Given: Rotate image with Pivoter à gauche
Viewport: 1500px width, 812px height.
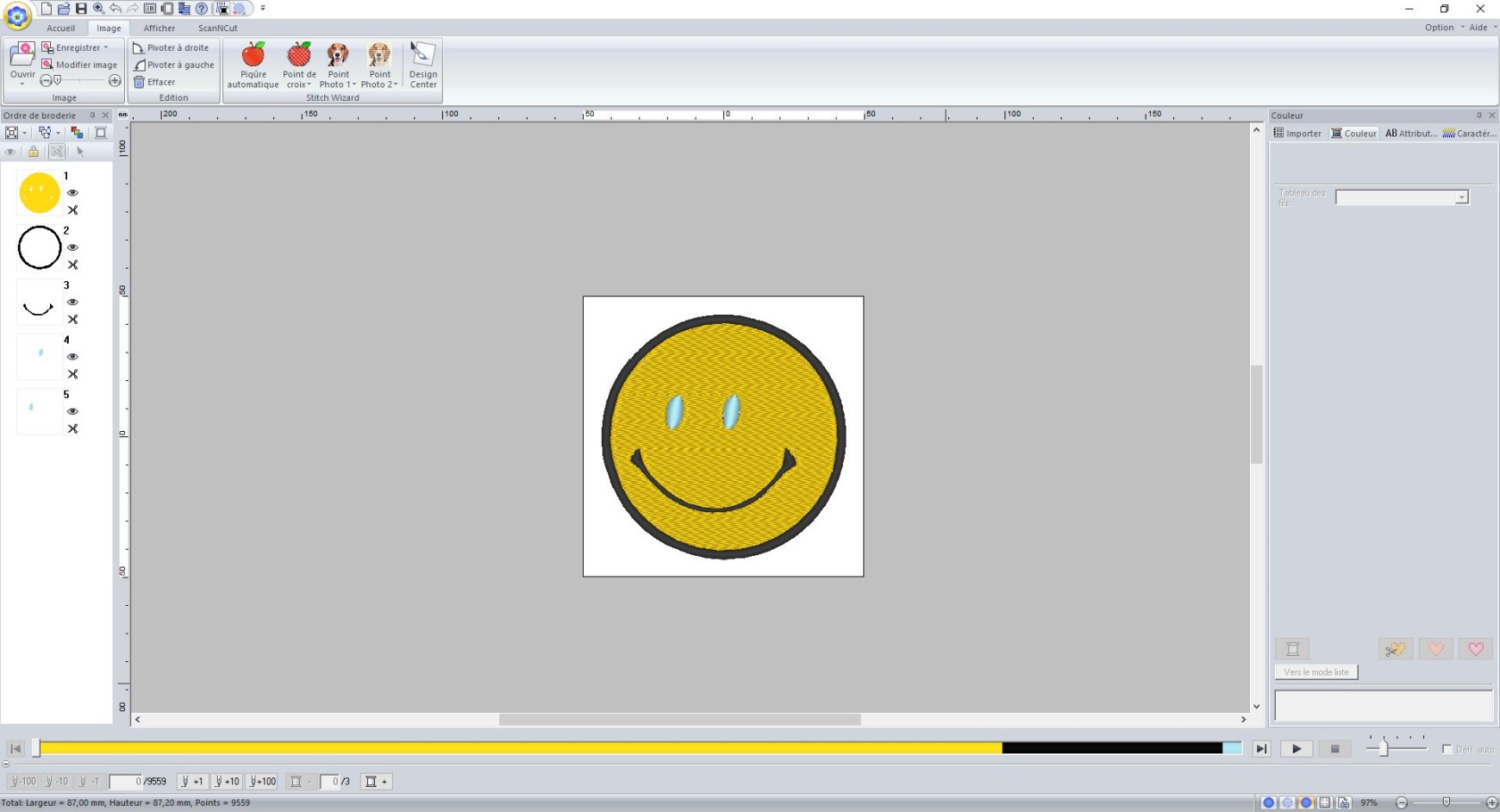Looking at the screenshot, I should [x=174, y=64].
